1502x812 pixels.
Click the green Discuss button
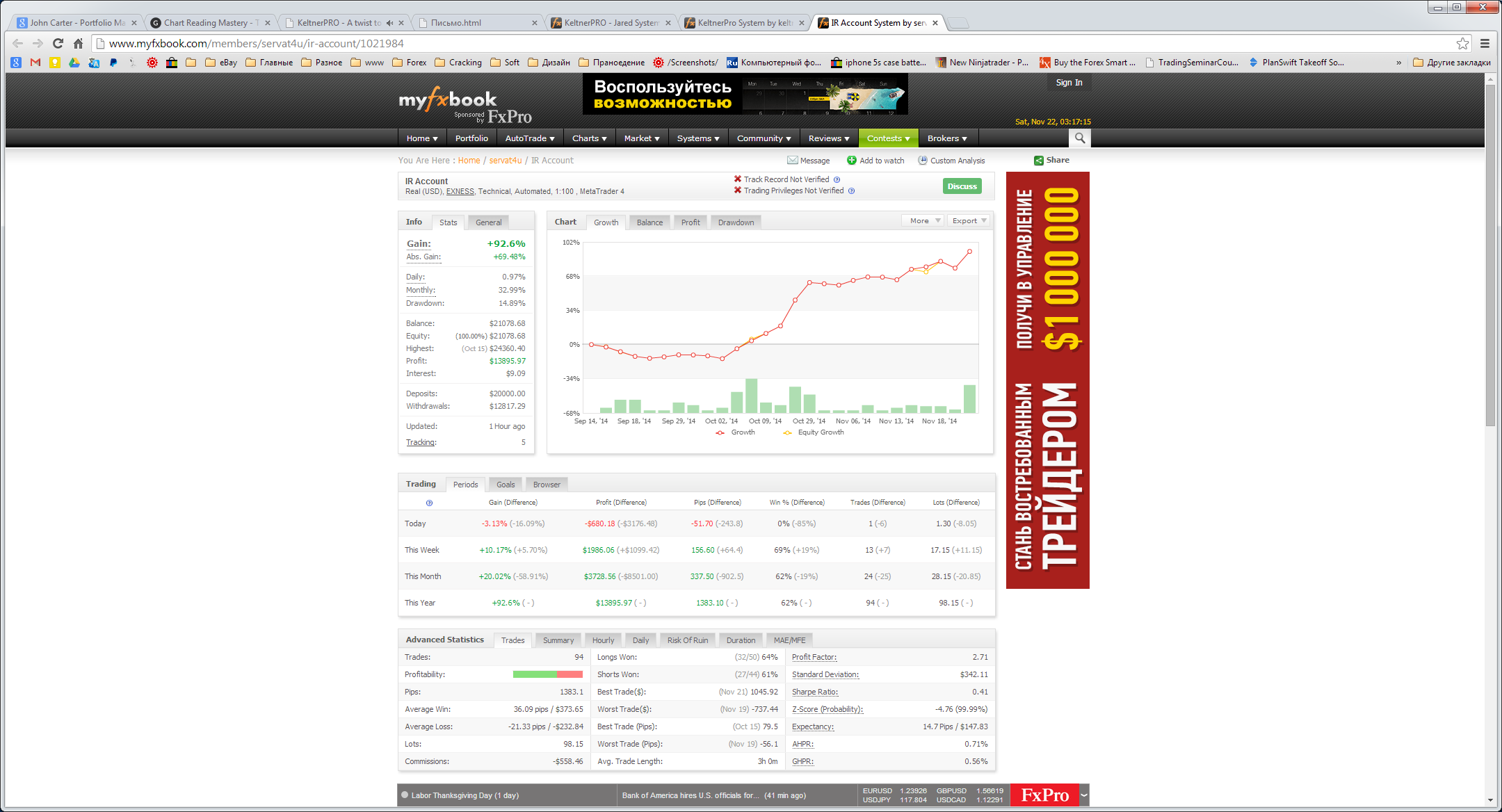(962, 186)
